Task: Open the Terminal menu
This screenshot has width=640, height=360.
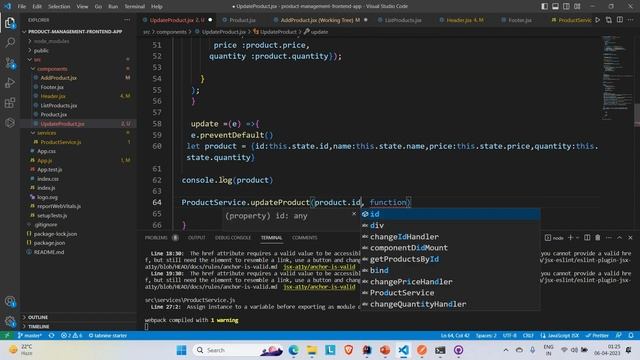Action: coord(135,7)
